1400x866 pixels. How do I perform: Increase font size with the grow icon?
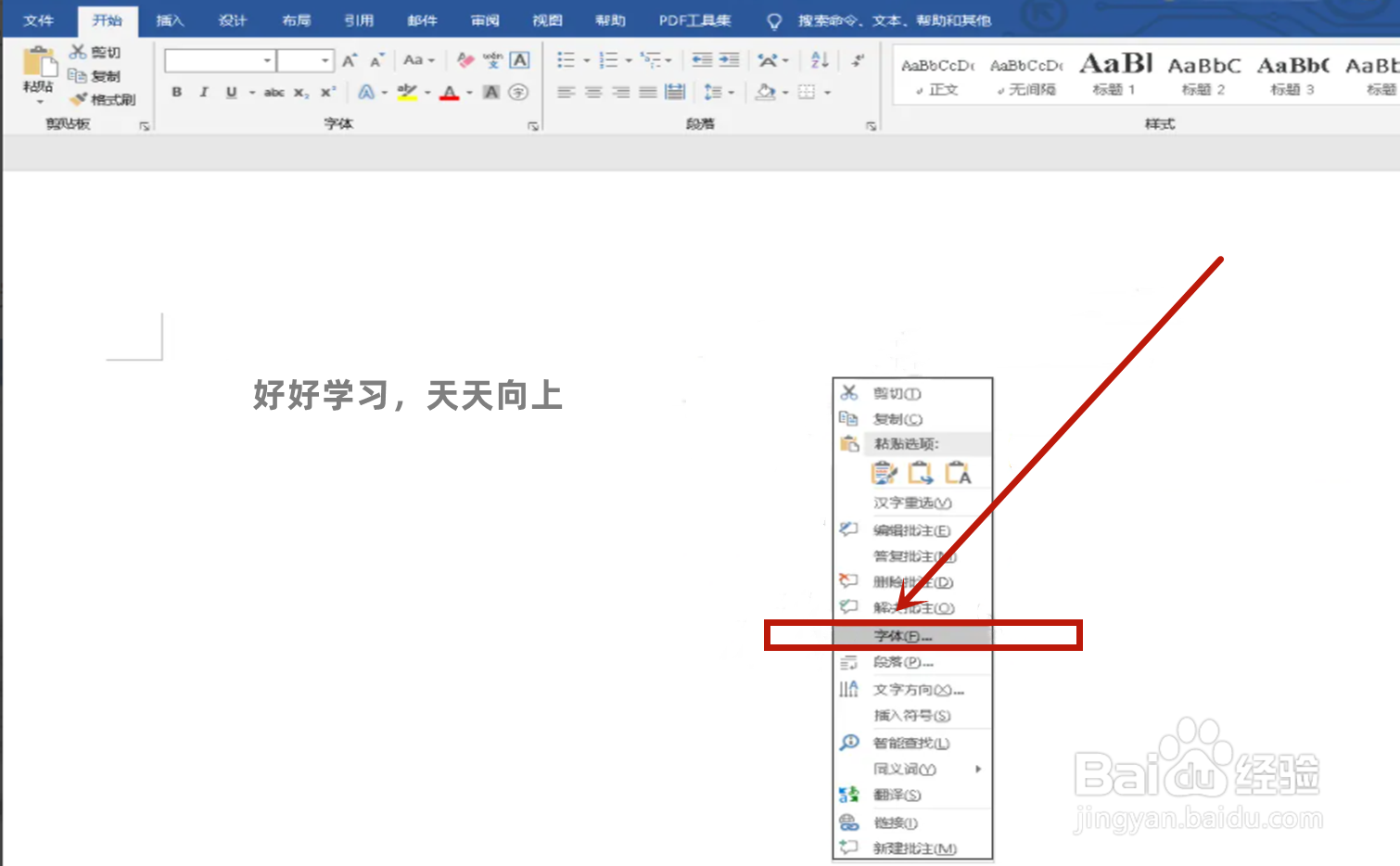coord(350,61)
